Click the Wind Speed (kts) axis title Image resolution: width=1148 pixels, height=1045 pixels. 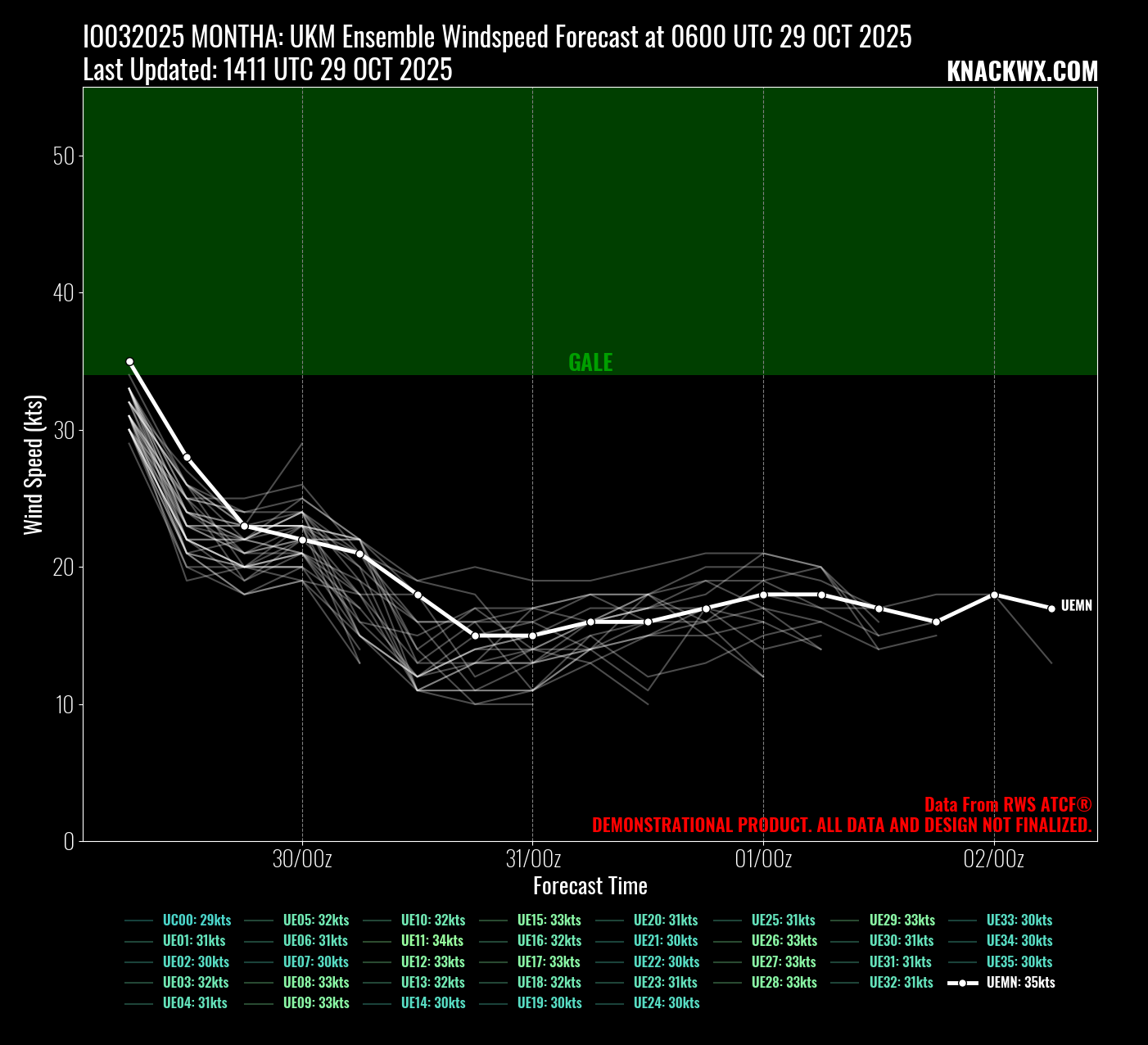click(33, 464)
